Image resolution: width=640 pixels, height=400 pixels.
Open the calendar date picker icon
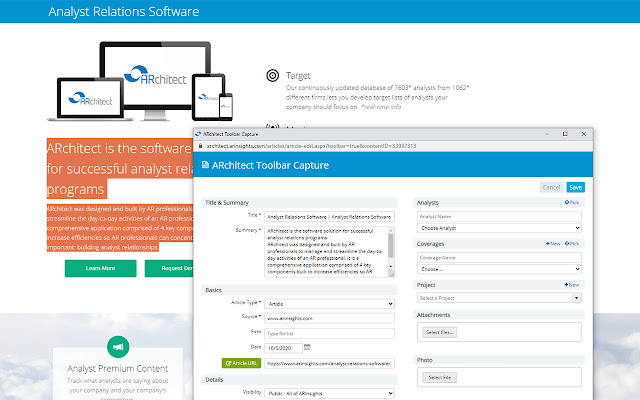pyautogui.click(x=307, y=347)
